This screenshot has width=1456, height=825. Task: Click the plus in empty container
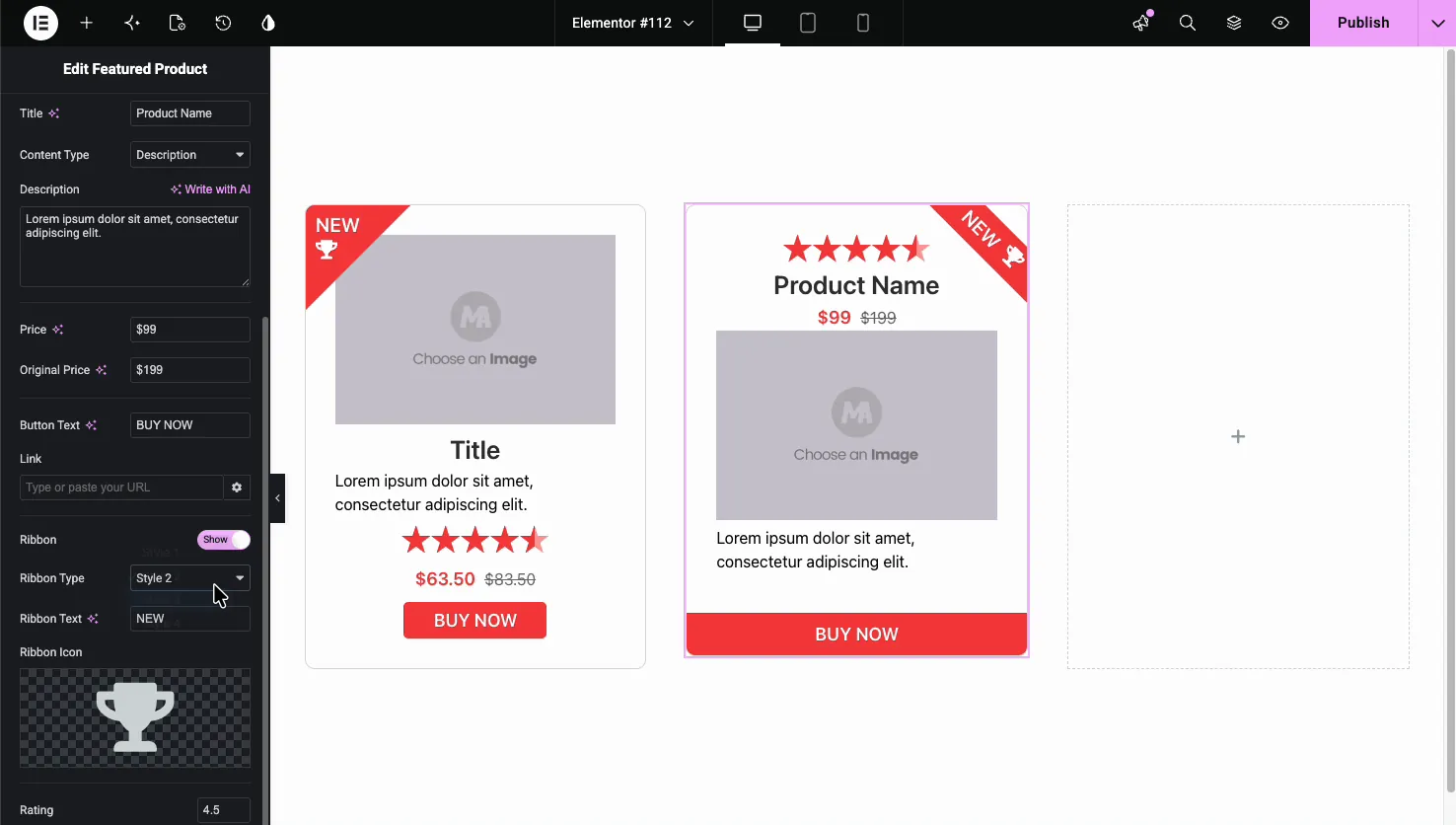1238,436
